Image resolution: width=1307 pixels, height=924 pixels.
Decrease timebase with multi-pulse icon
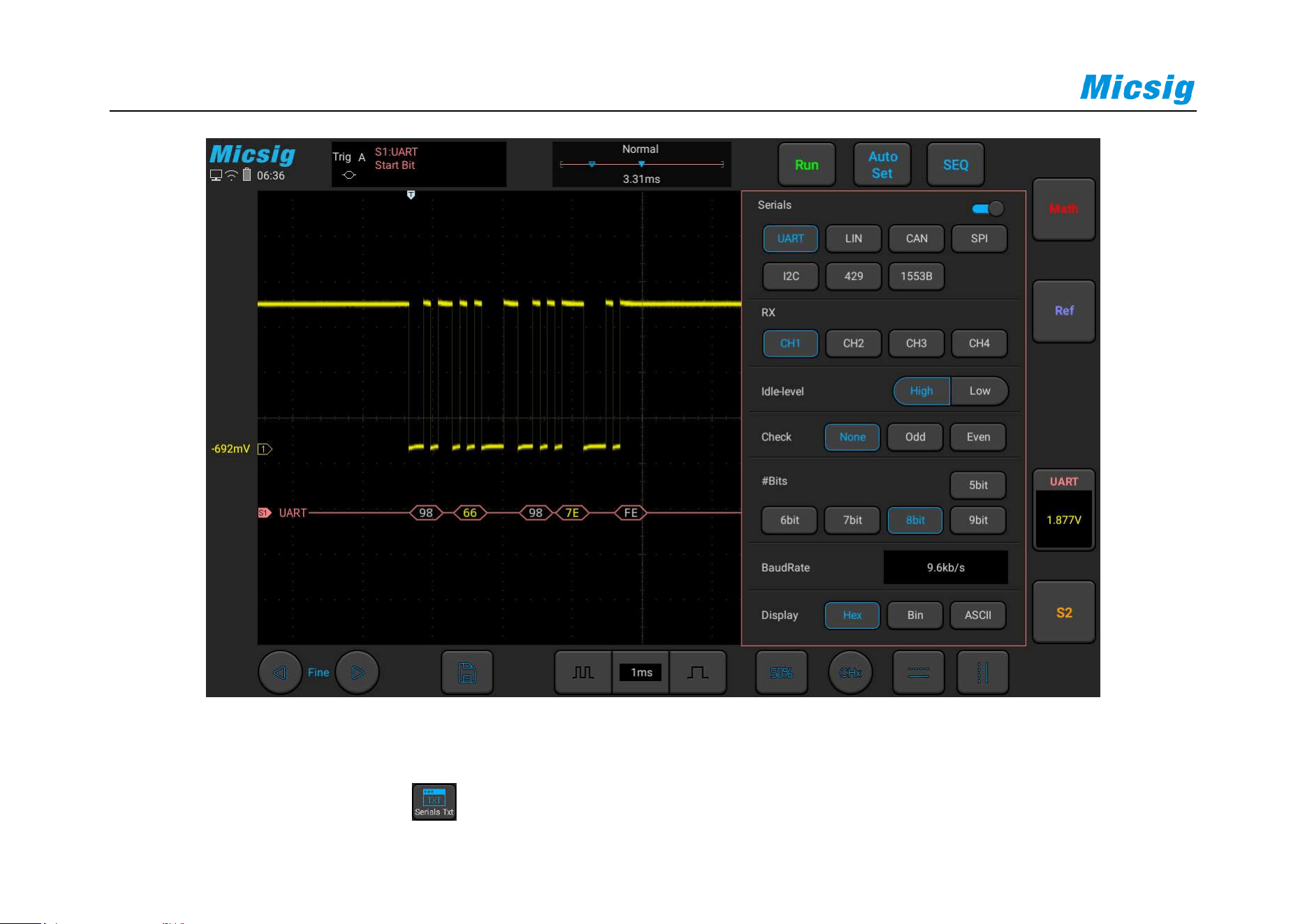point(583,672)
